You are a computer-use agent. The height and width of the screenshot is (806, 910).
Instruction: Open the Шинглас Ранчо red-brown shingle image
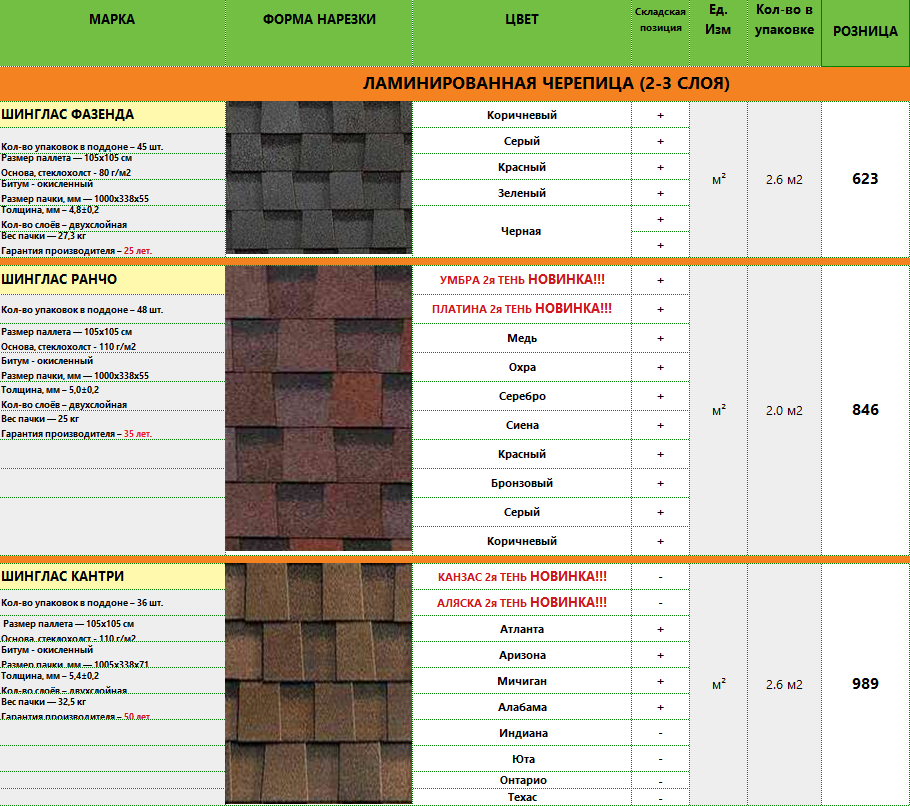(x=319, y=408)
